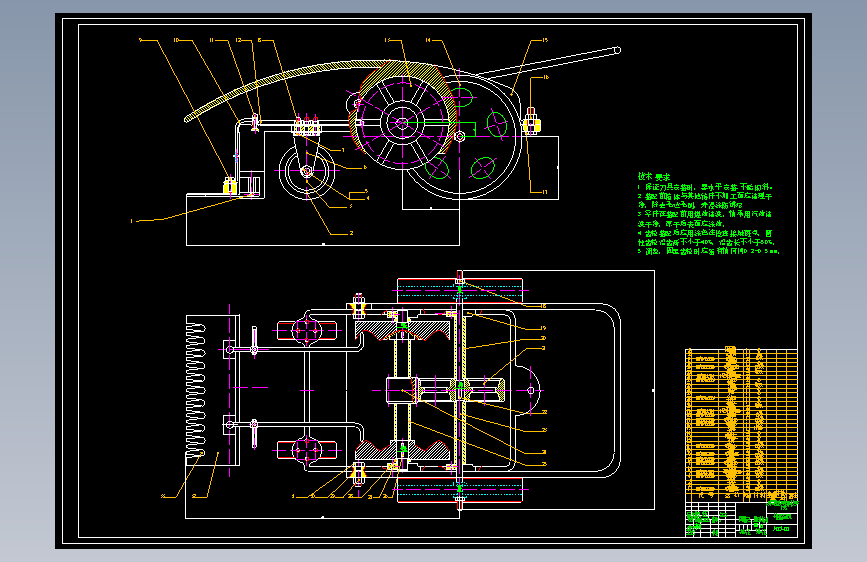Click the green 技术要求 heading text
867x562 pixels.
654,176
